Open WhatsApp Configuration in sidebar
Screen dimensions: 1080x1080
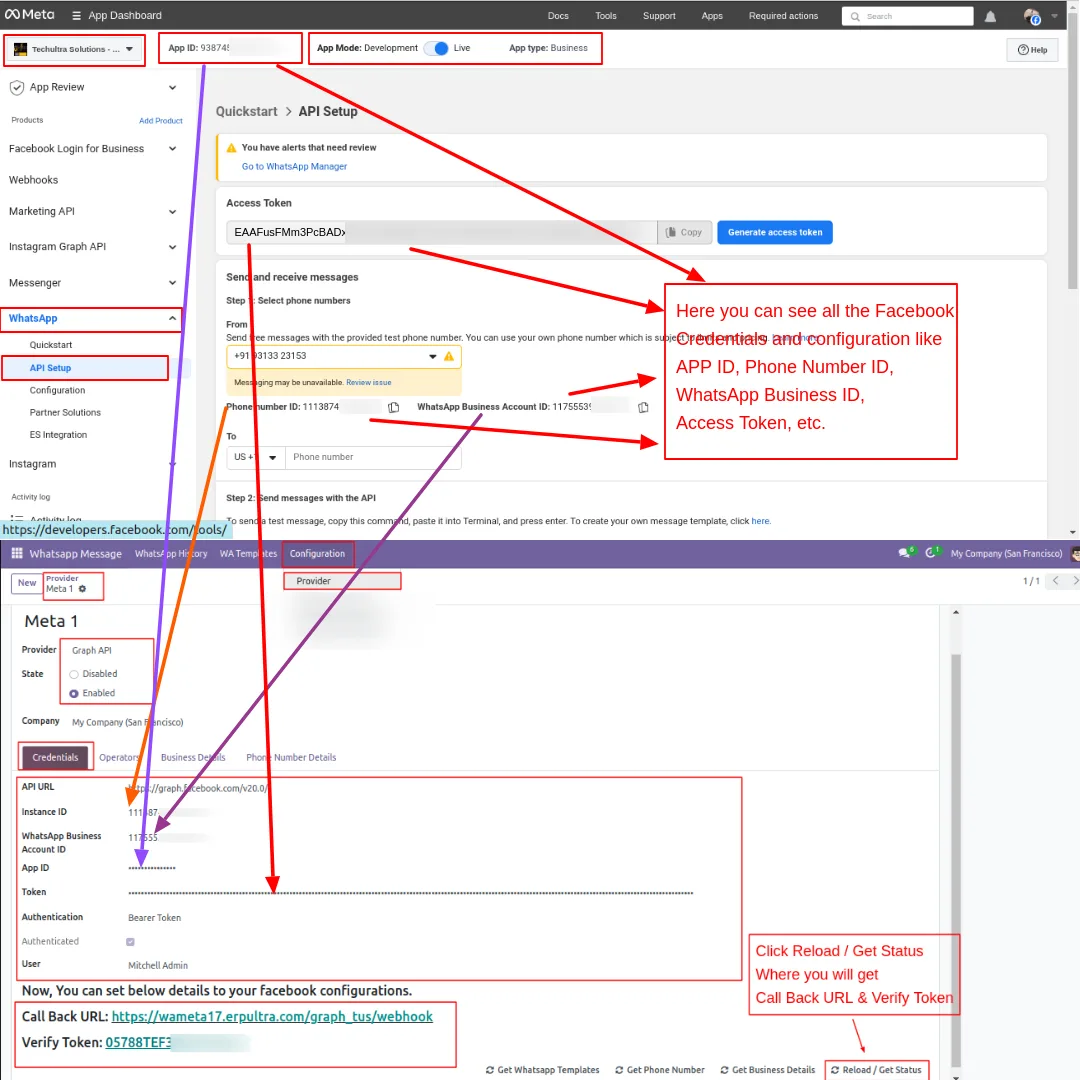(x=57, y=391)
